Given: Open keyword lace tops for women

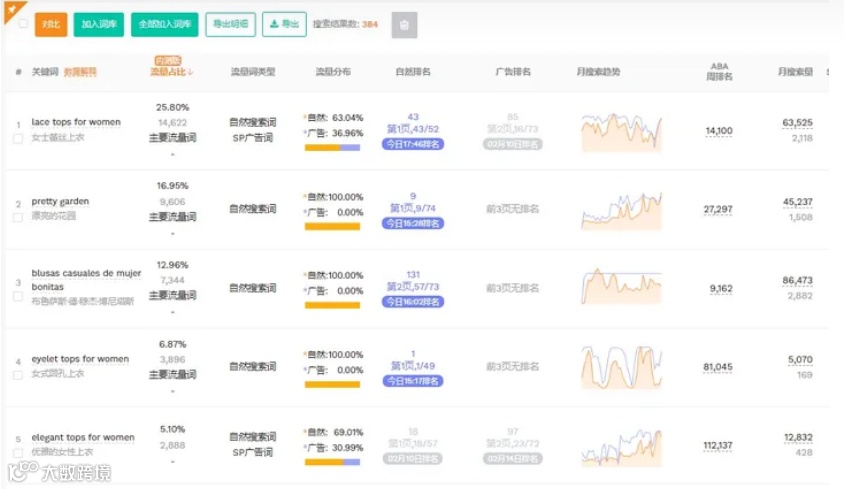Looking at the screenshot, I should [x=76, y=122].
